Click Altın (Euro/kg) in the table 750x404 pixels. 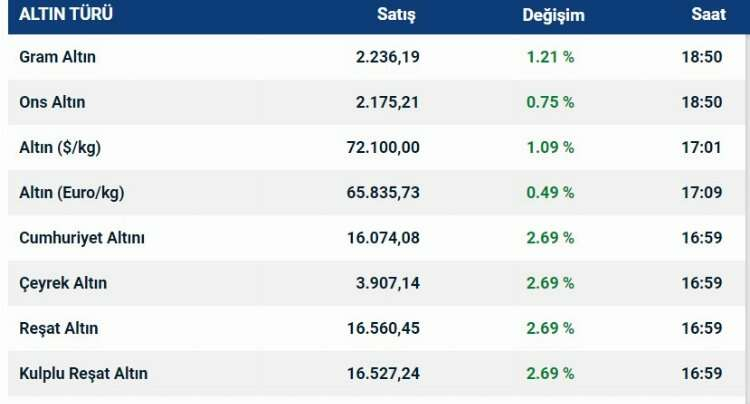tap(72, 192)
